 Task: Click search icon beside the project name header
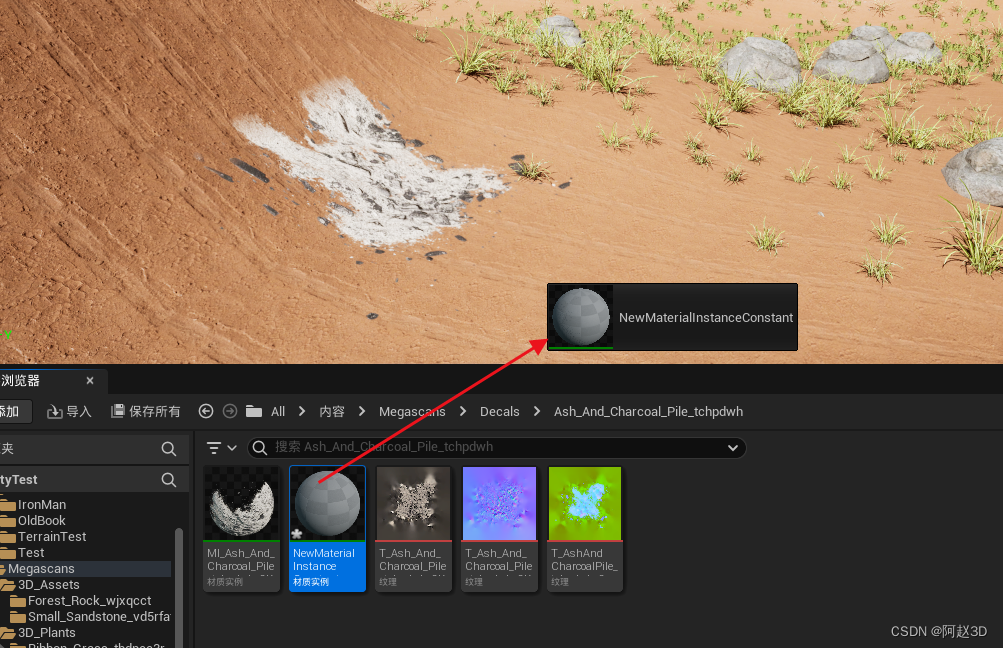(x=169, y=480)
